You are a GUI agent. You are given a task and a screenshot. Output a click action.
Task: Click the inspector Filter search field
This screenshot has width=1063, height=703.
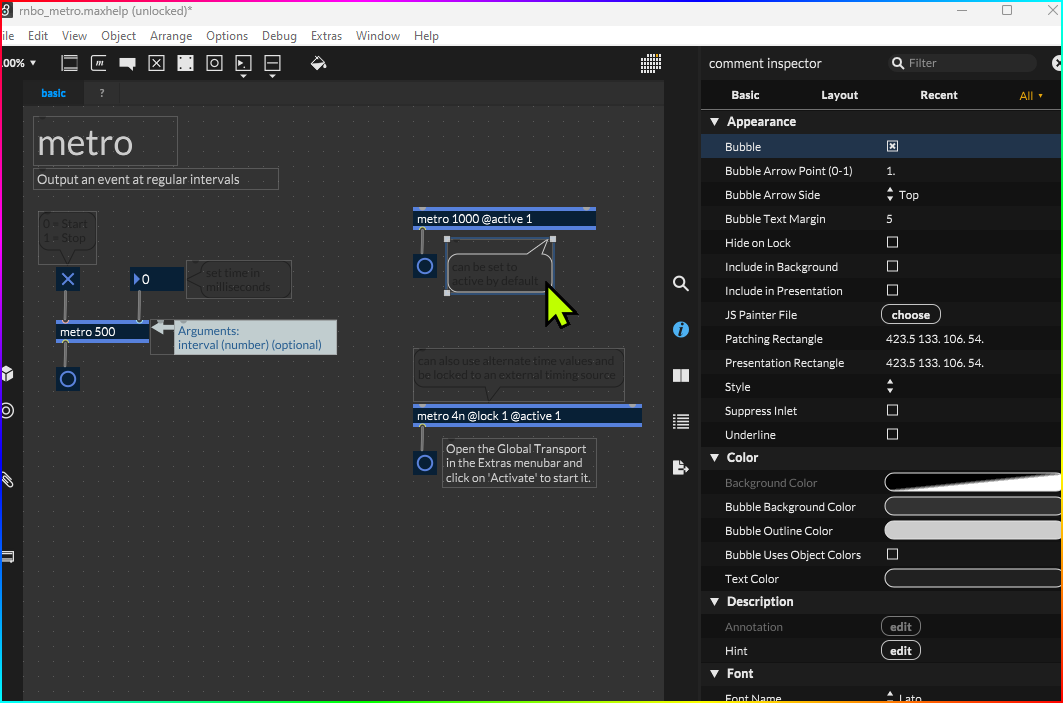click(963, 63)
